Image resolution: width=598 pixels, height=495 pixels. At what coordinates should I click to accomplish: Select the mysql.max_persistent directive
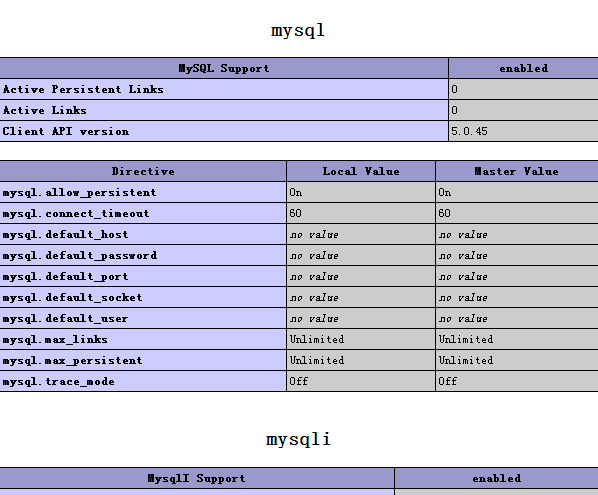(72, 360)
